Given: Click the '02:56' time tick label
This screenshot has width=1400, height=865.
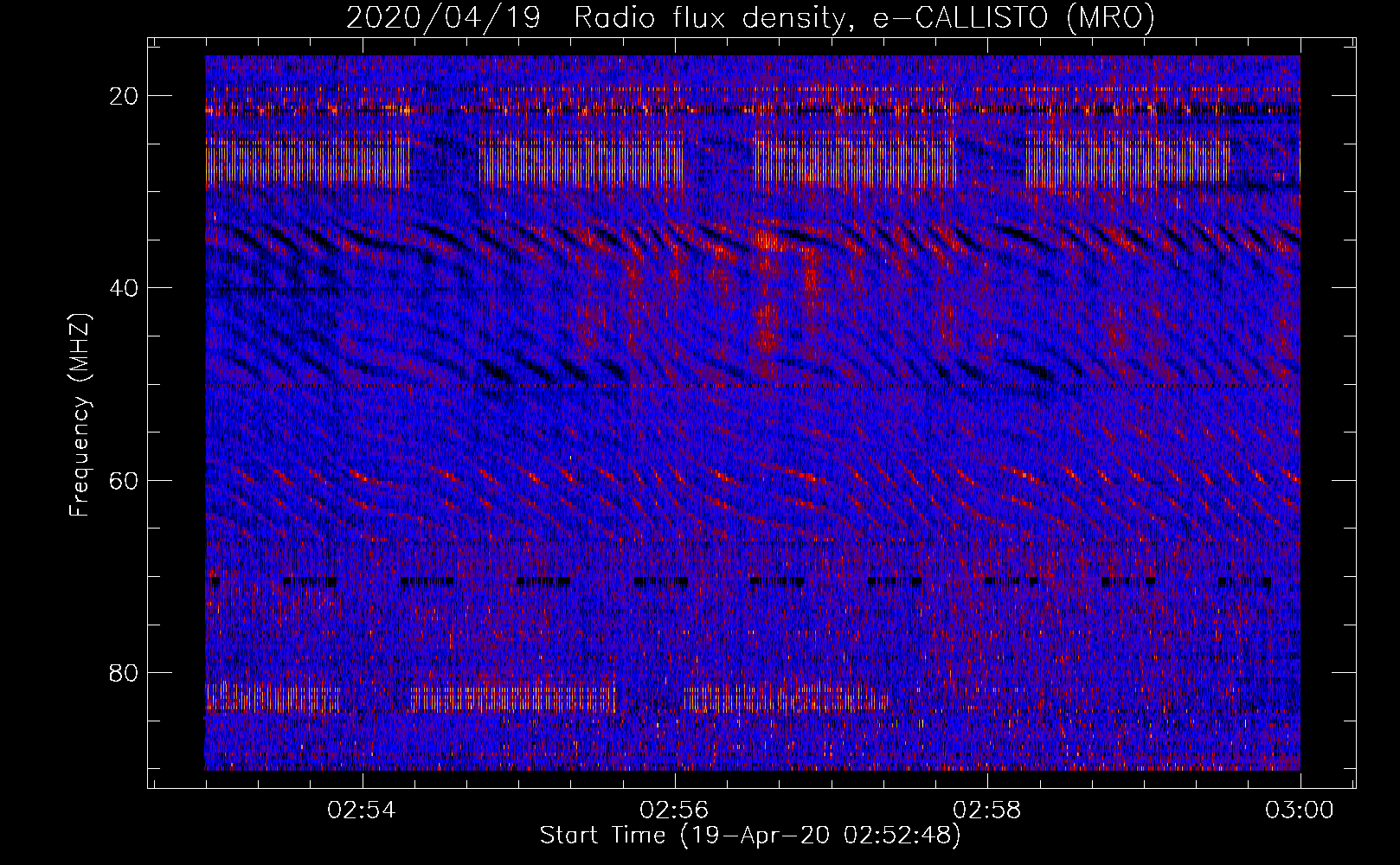Looking at the screenshot, I should pos(674,811).
